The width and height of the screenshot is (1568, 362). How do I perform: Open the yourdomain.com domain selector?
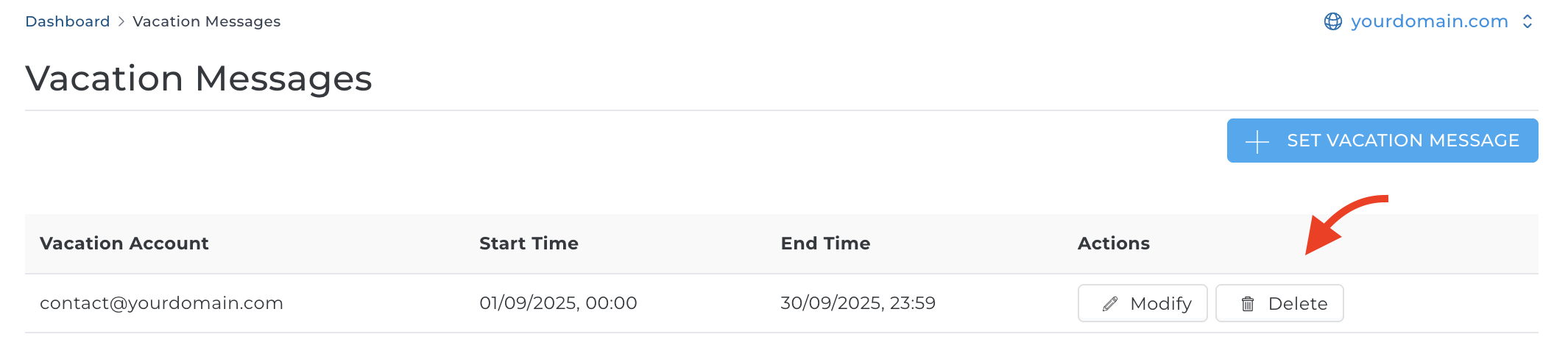1429,21
